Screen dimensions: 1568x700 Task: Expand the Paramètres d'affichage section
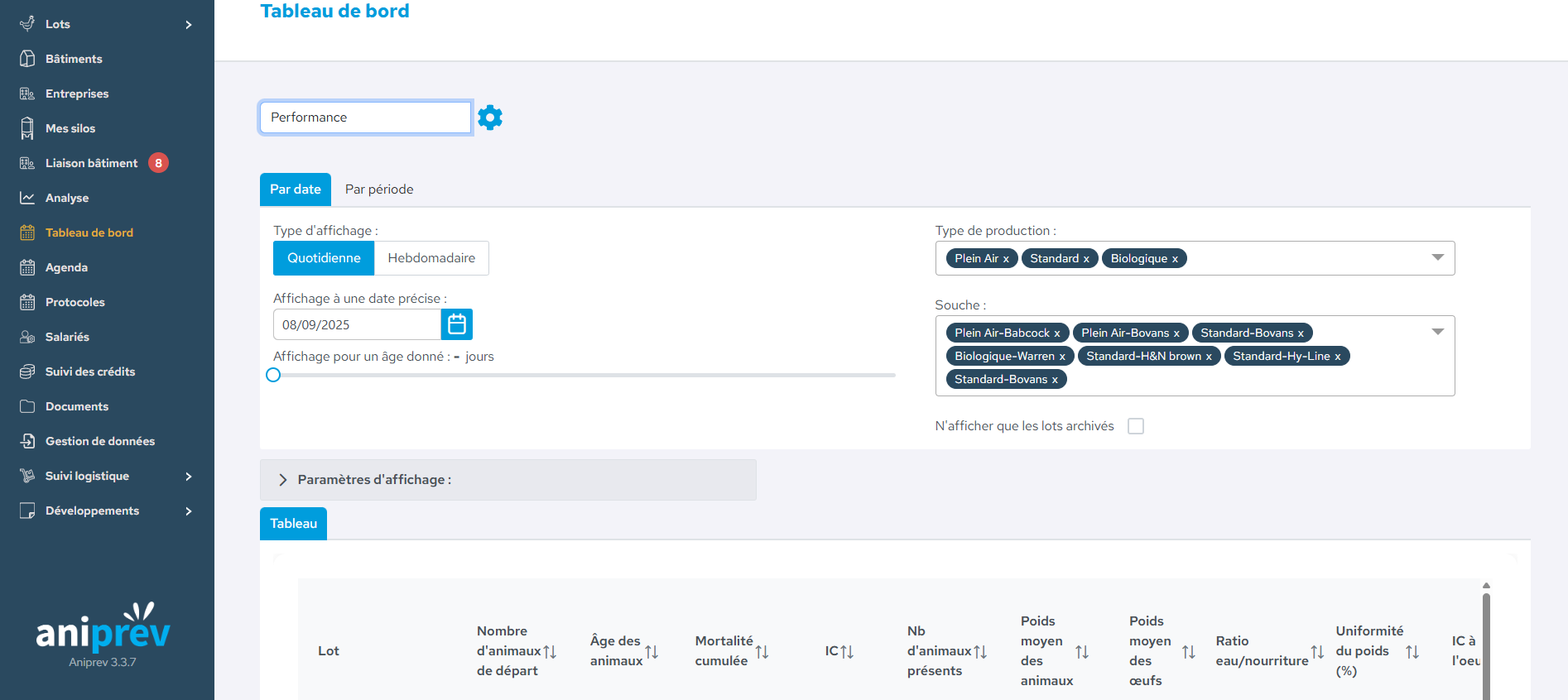tap(283, 480)
